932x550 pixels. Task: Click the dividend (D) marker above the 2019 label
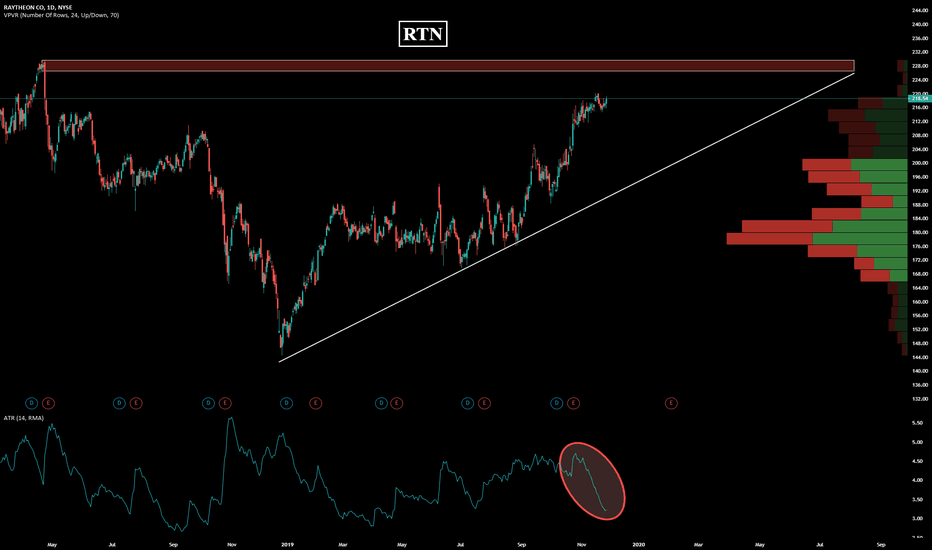[286, 403]
